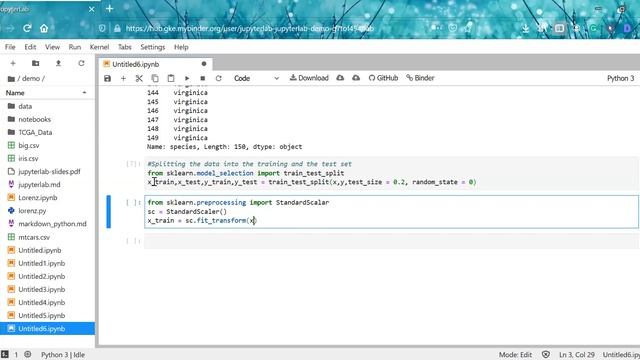Image resolution: width=640 pixels, height=360 pixels.
Task: Click the unsaved dot on Untitled6.ipynb tab
Action: [204, 64]
